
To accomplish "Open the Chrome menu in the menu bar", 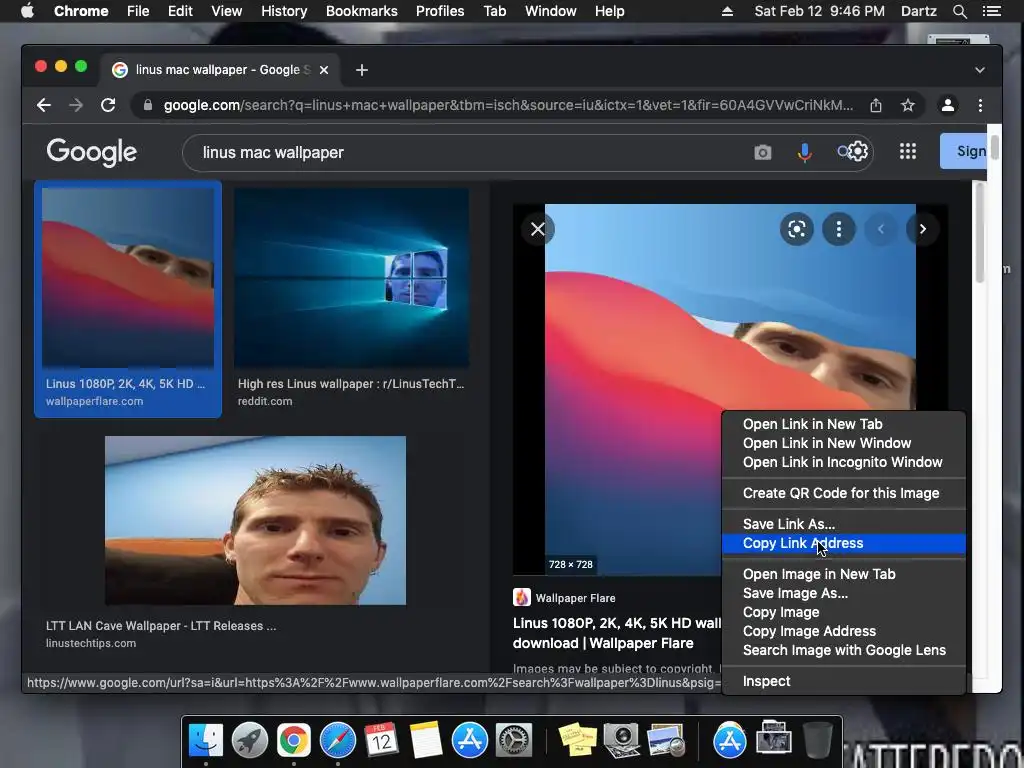I will coord(81,11).
